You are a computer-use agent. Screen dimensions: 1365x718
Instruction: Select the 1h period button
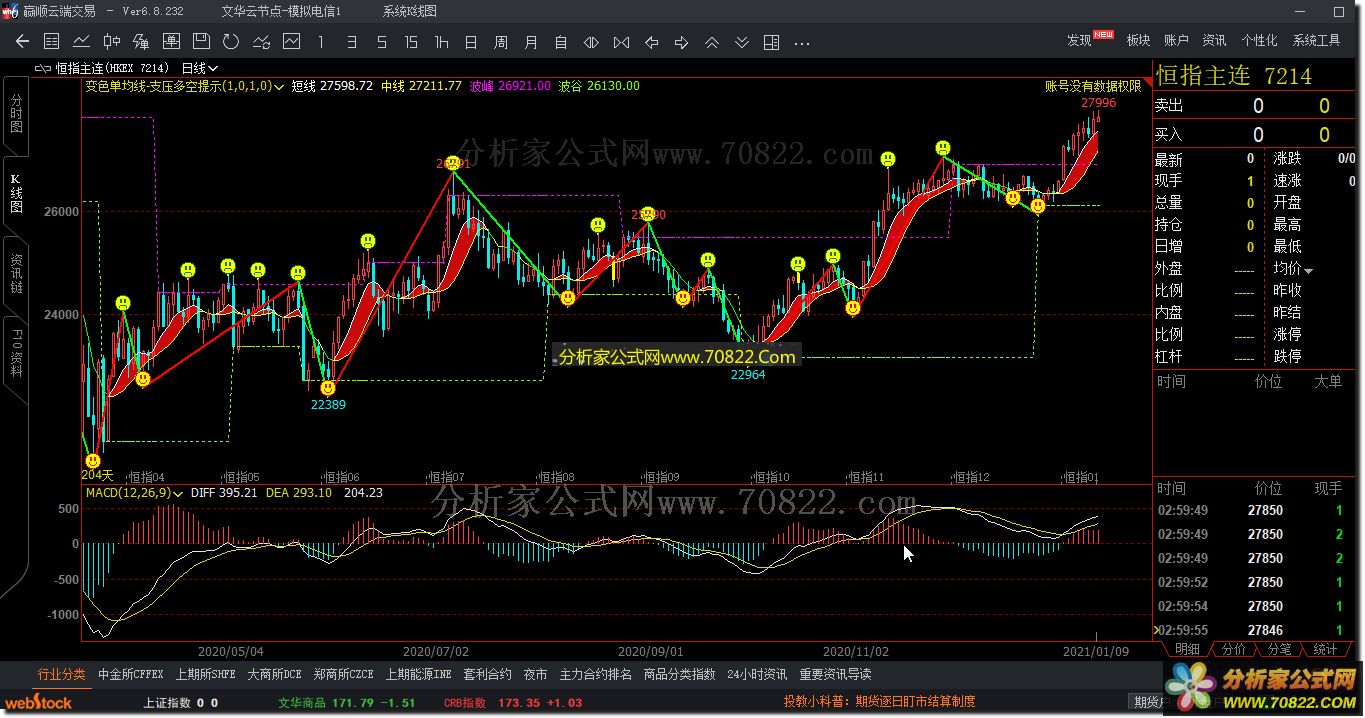441,42
